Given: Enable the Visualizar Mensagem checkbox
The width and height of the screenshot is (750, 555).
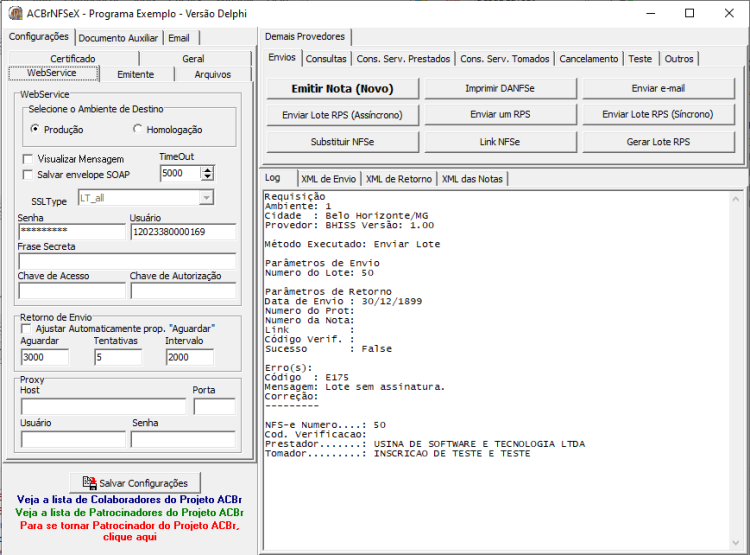Looking at the screenshot, I should (x=28, y=159).
